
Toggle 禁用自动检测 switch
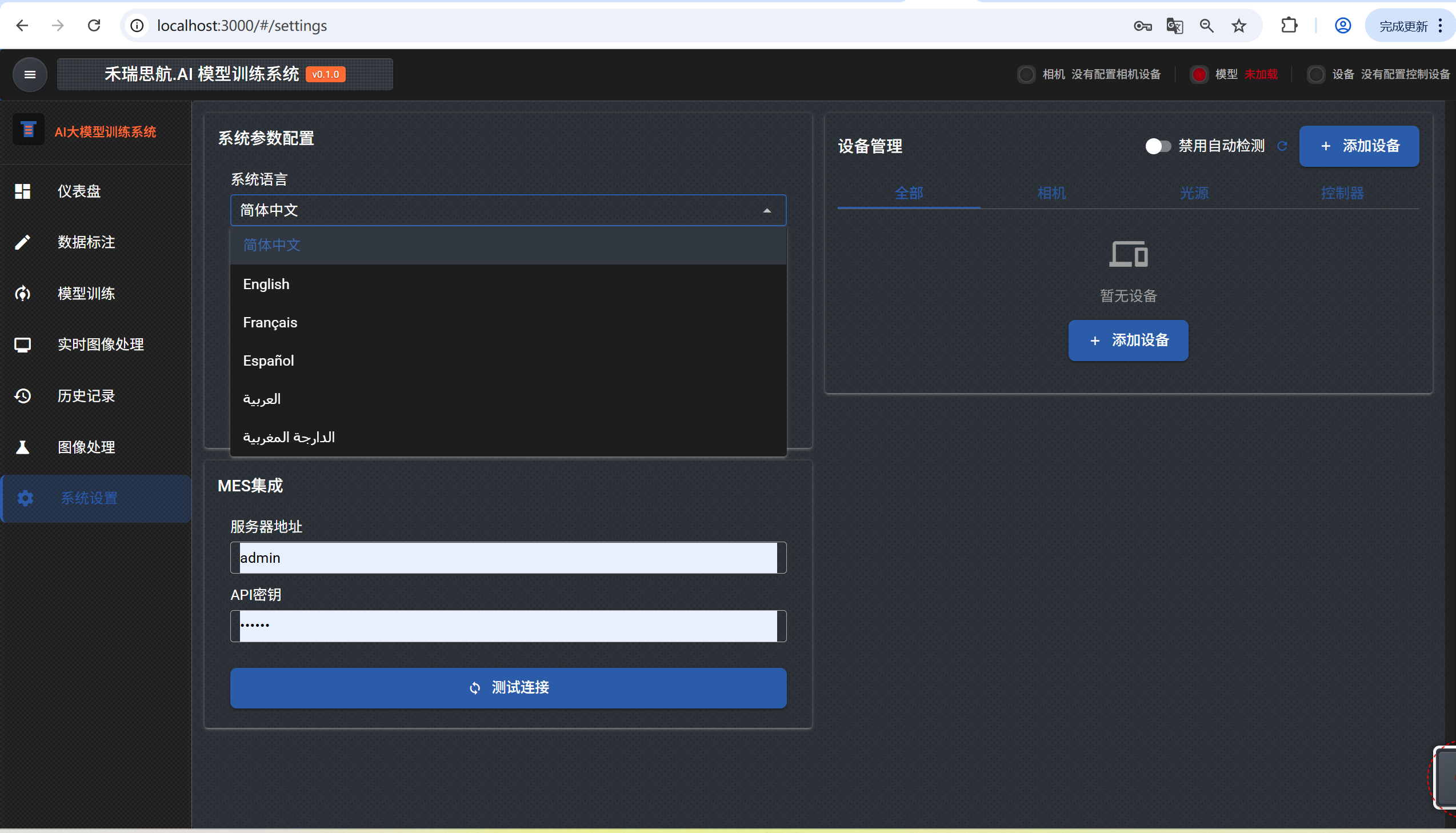(x=1157, y=146)
